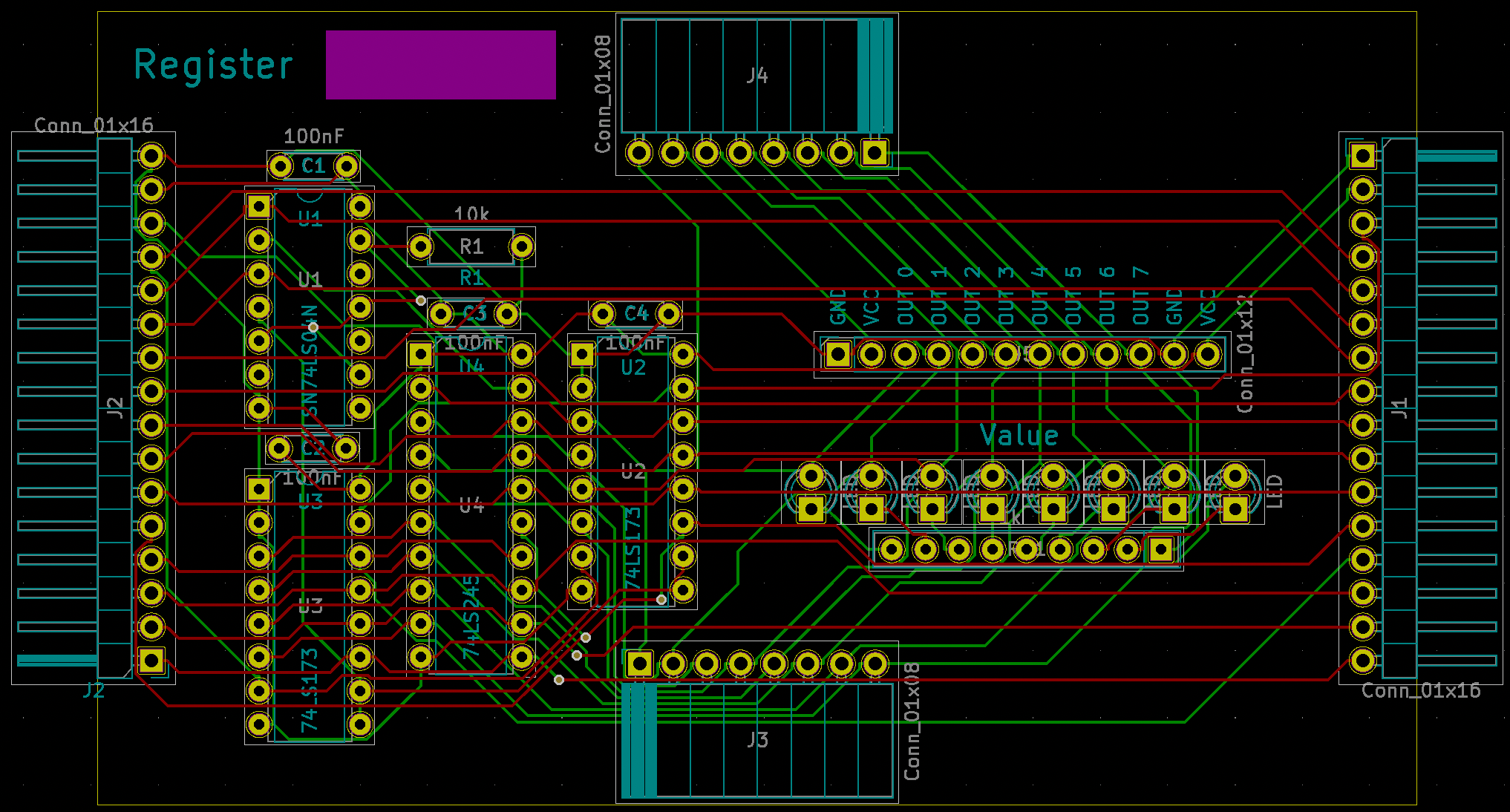Screen dimensions: 1510x812
Task: Select the 'Value' silkscreen text above LEDs
Action: click(x=1019, y=436)
